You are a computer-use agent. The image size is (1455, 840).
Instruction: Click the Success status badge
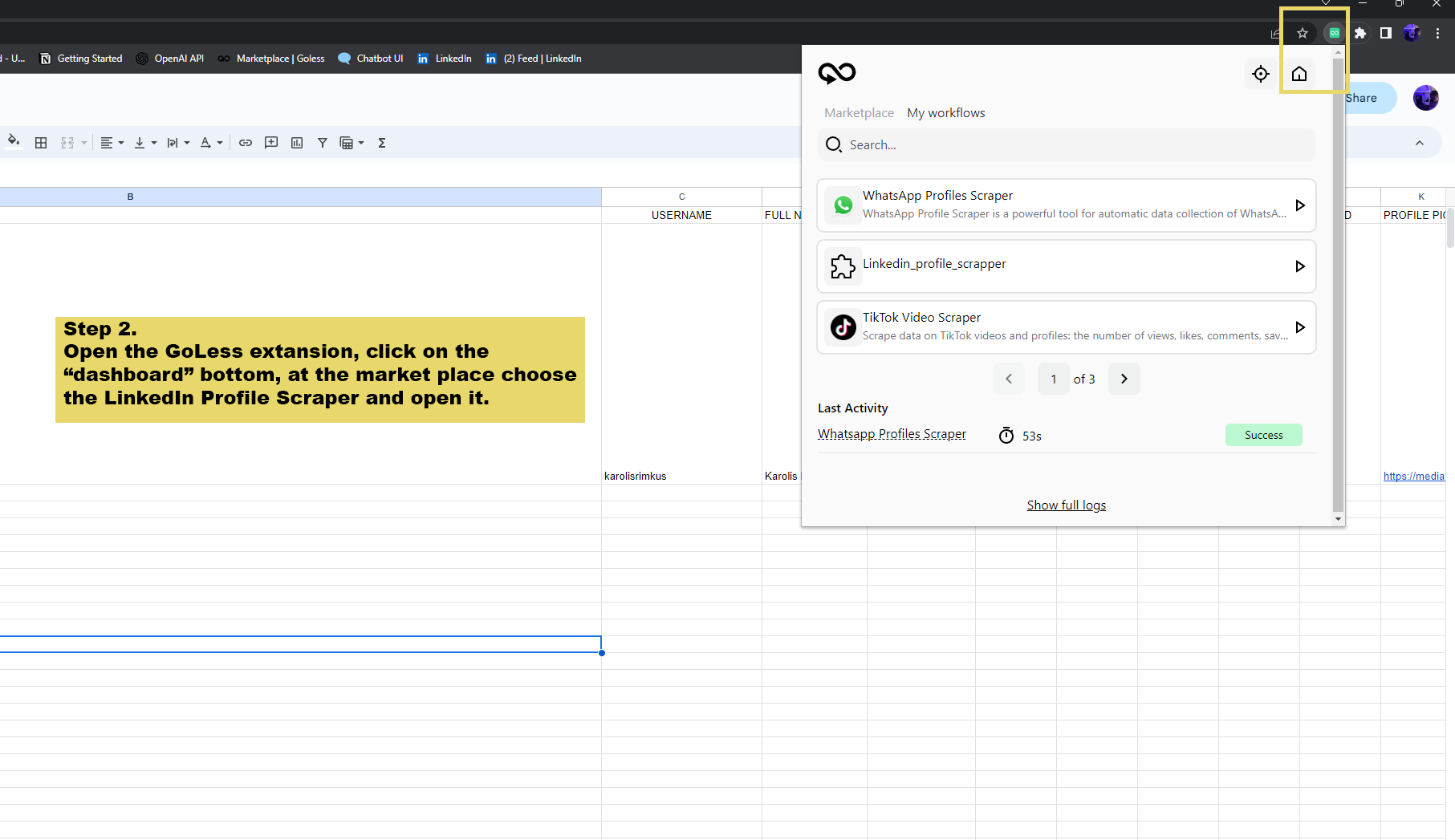click(x=1264, y=435)
